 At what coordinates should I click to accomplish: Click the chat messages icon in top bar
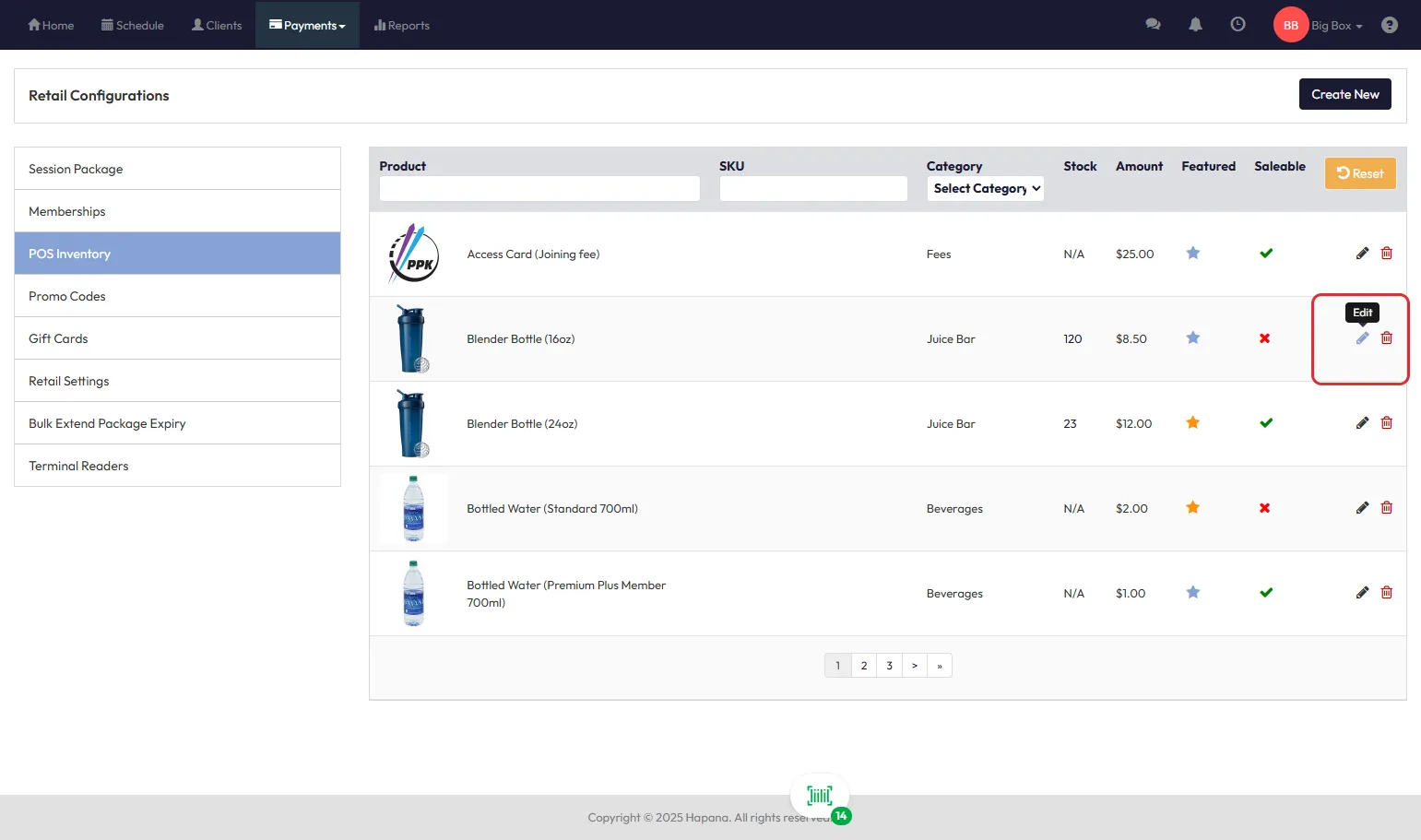click(x=1153, y=25)
